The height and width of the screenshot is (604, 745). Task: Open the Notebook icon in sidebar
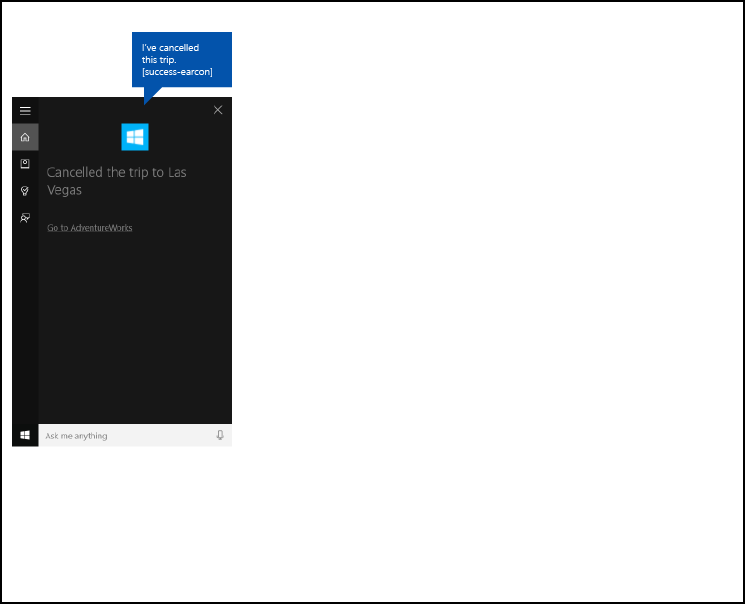click(25, 164)
